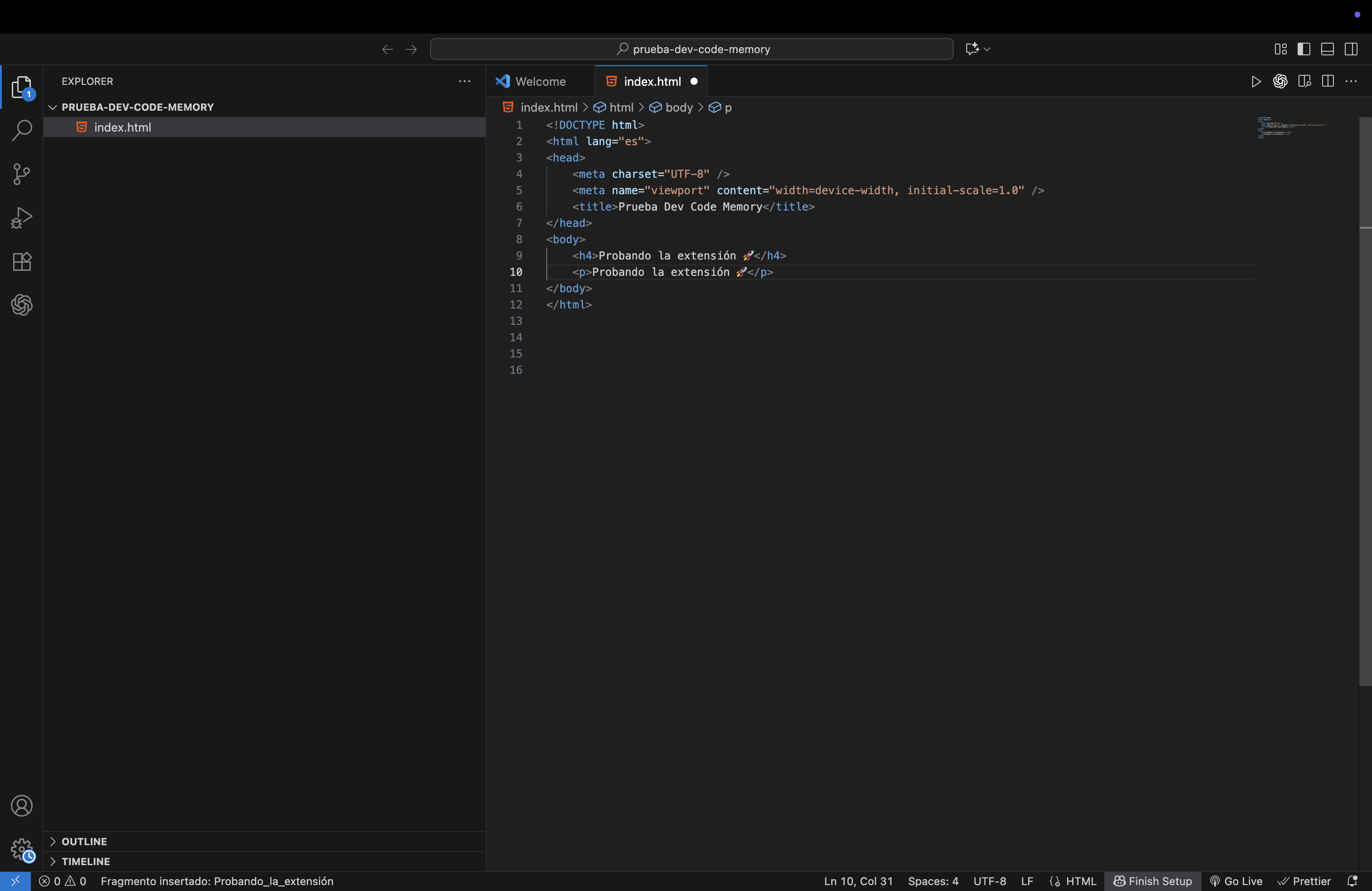Go back with the left arrow
1372x891 pixels.
tap(387, 49)
